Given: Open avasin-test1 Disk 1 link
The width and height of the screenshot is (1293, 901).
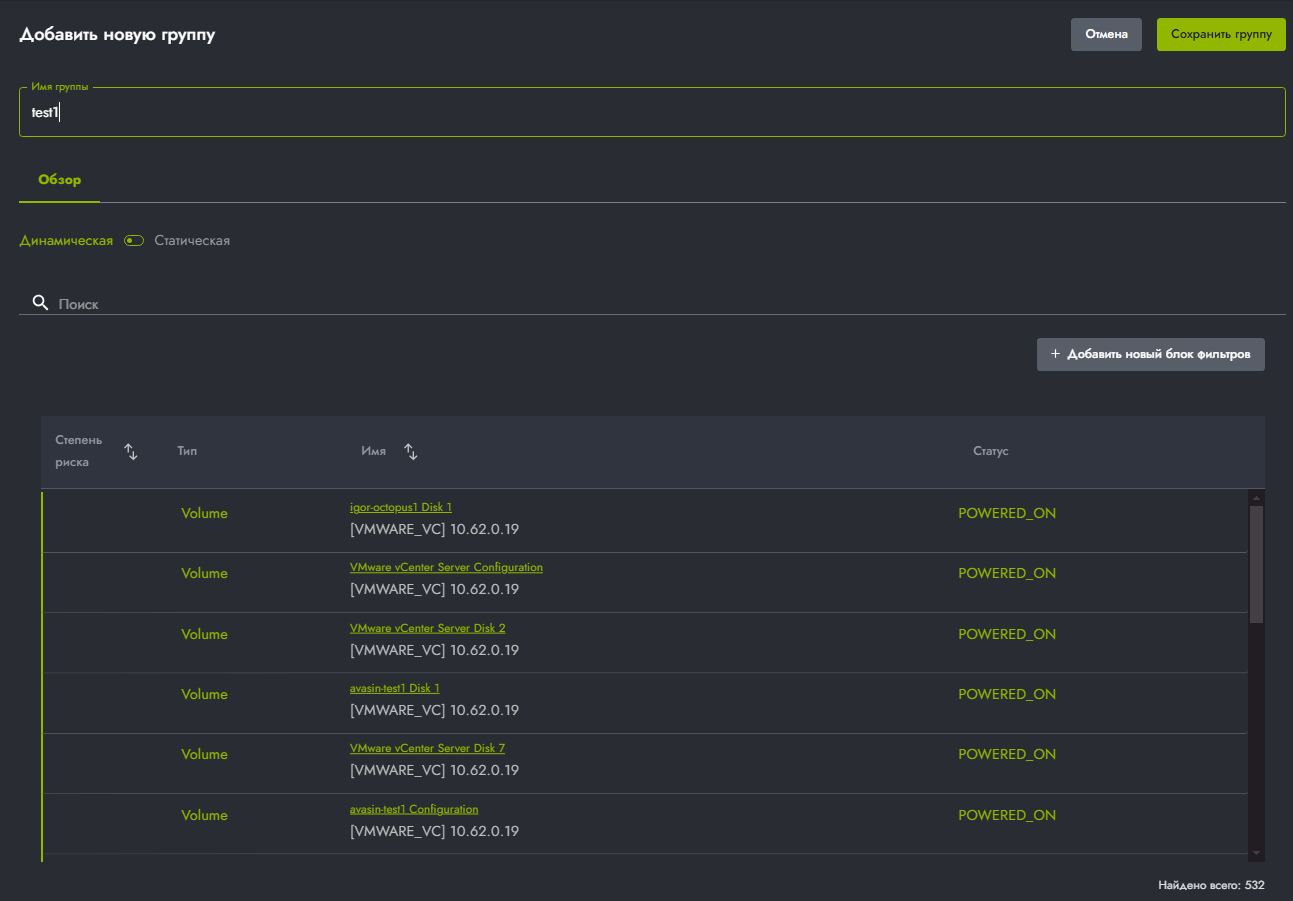Looking at the screenshot, I should [x=395, y=688].
